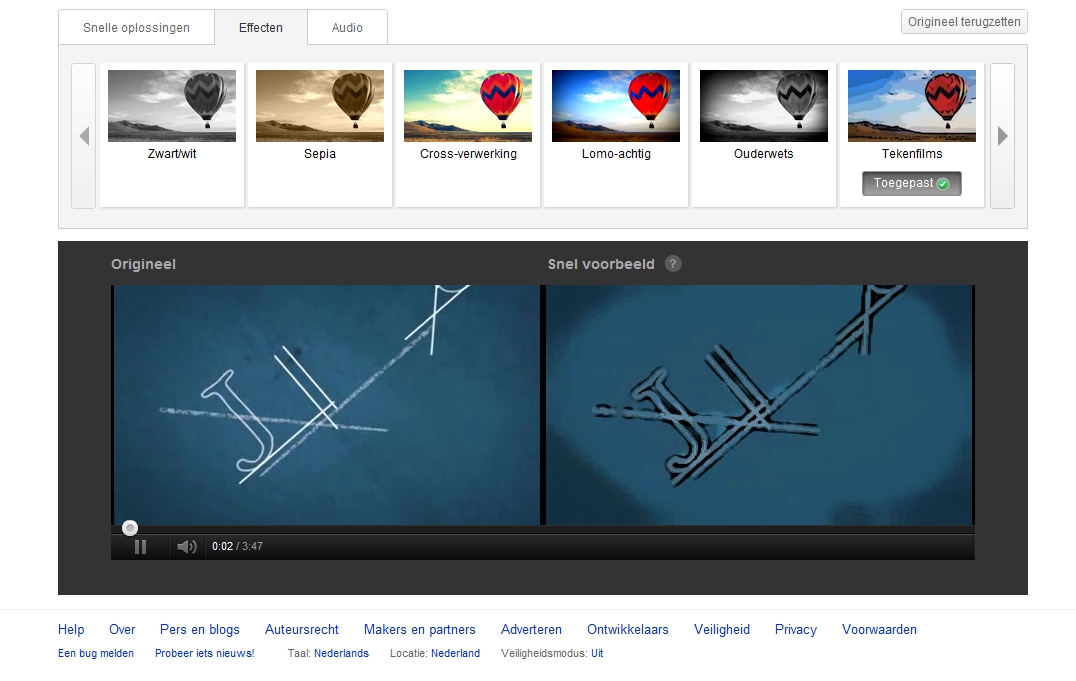The width and height of the screenshot is (1076, 681).
Task: Toggle the Toegepast button under Tekenfilms
Action: [x=911, y=183]
